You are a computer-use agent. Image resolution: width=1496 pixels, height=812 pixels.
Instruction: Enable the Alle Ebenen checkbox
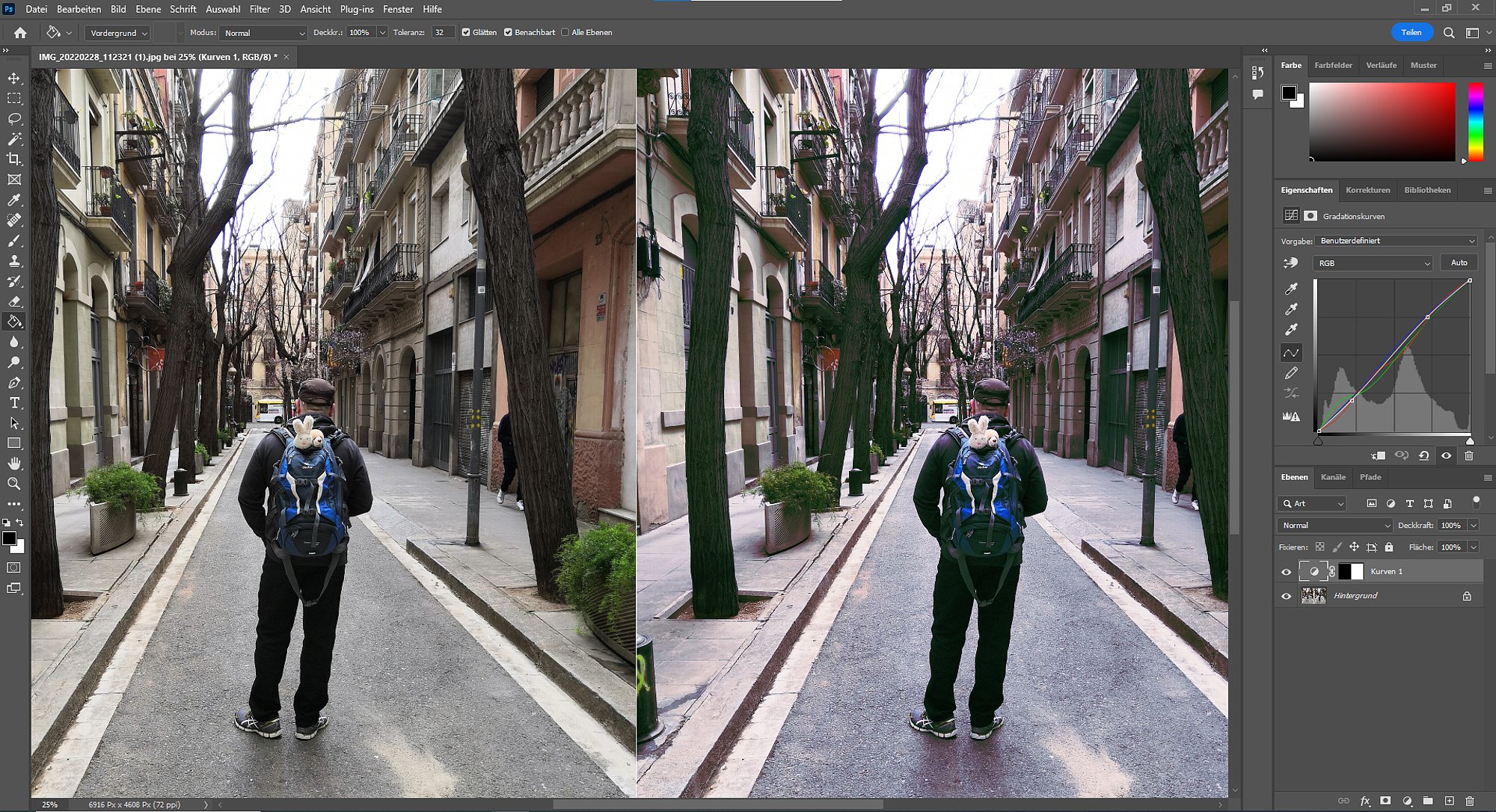pos(565,32)
